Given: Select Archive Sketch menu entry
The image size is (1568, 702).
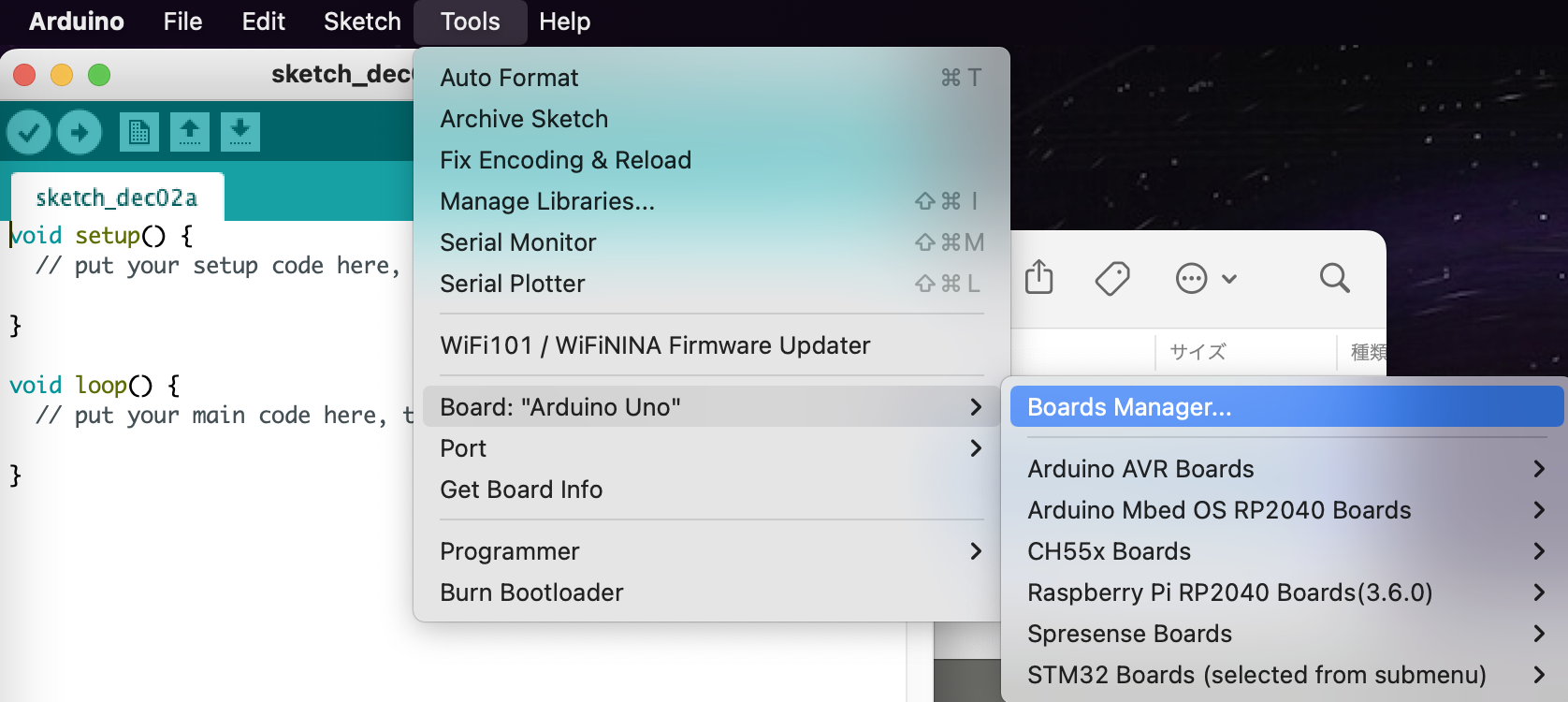Looking at the screenshot, I should pyautogui.click(x=712, y=119).
